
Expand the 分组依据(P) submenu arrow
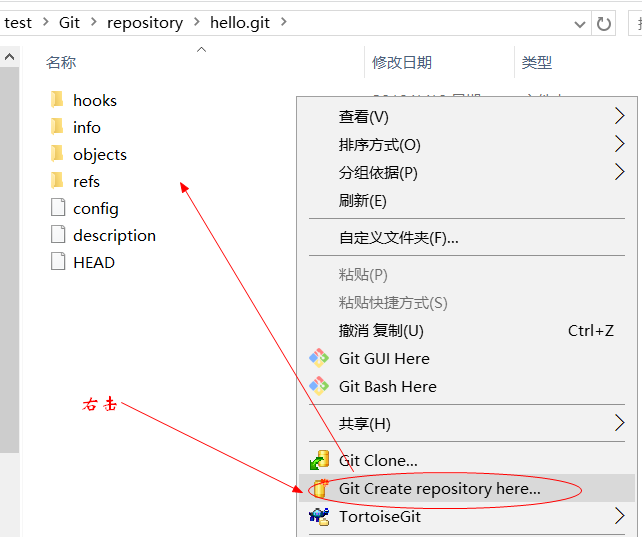click(619, 171)
